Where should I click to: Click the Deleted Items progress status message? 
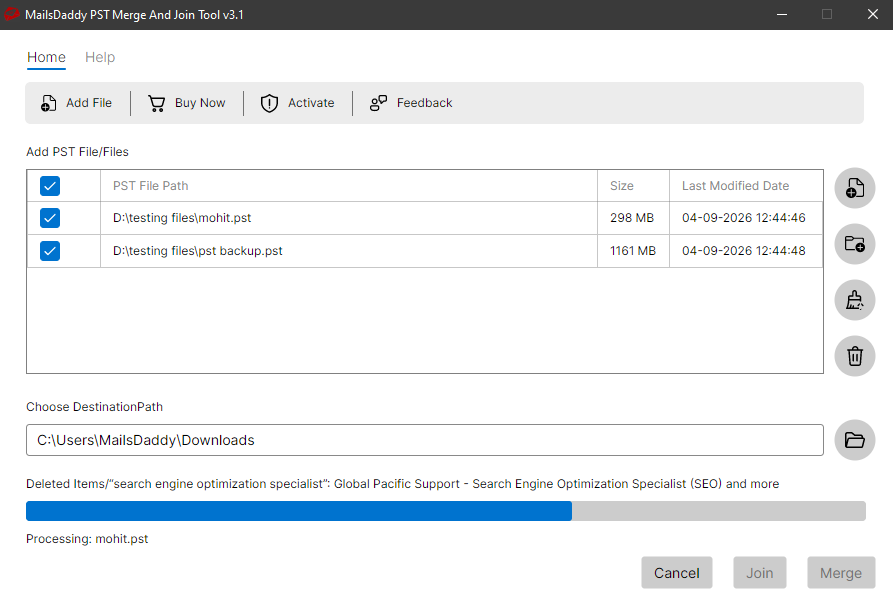[x=403, y=484]
